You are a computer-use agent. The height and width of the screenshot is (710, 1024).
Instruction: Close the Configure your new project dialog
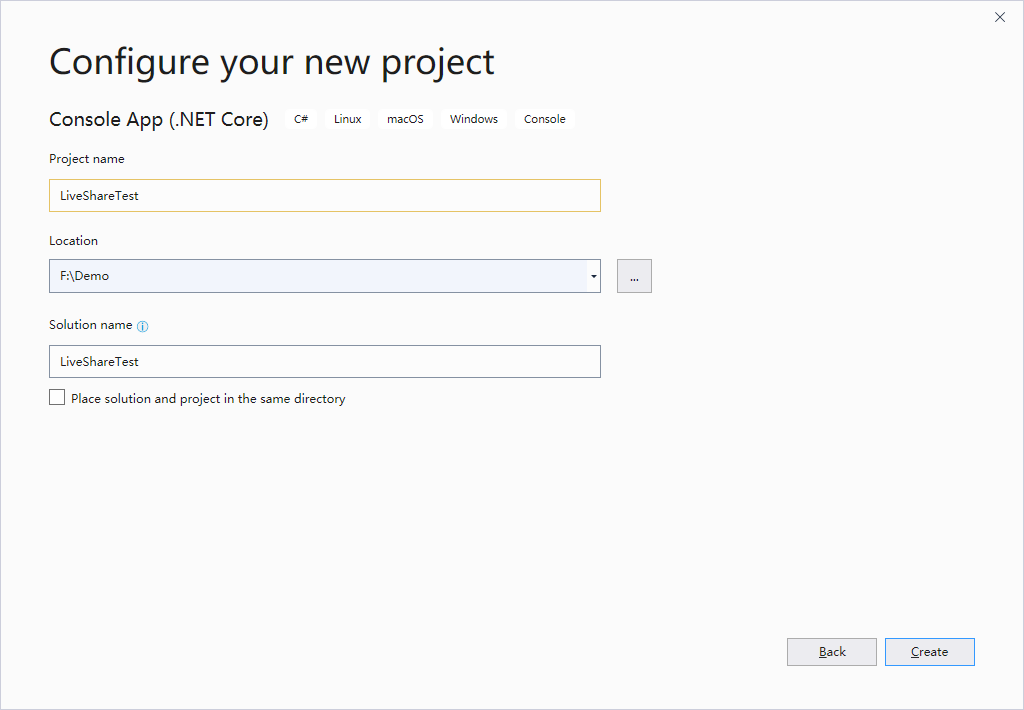(1000, 17)
